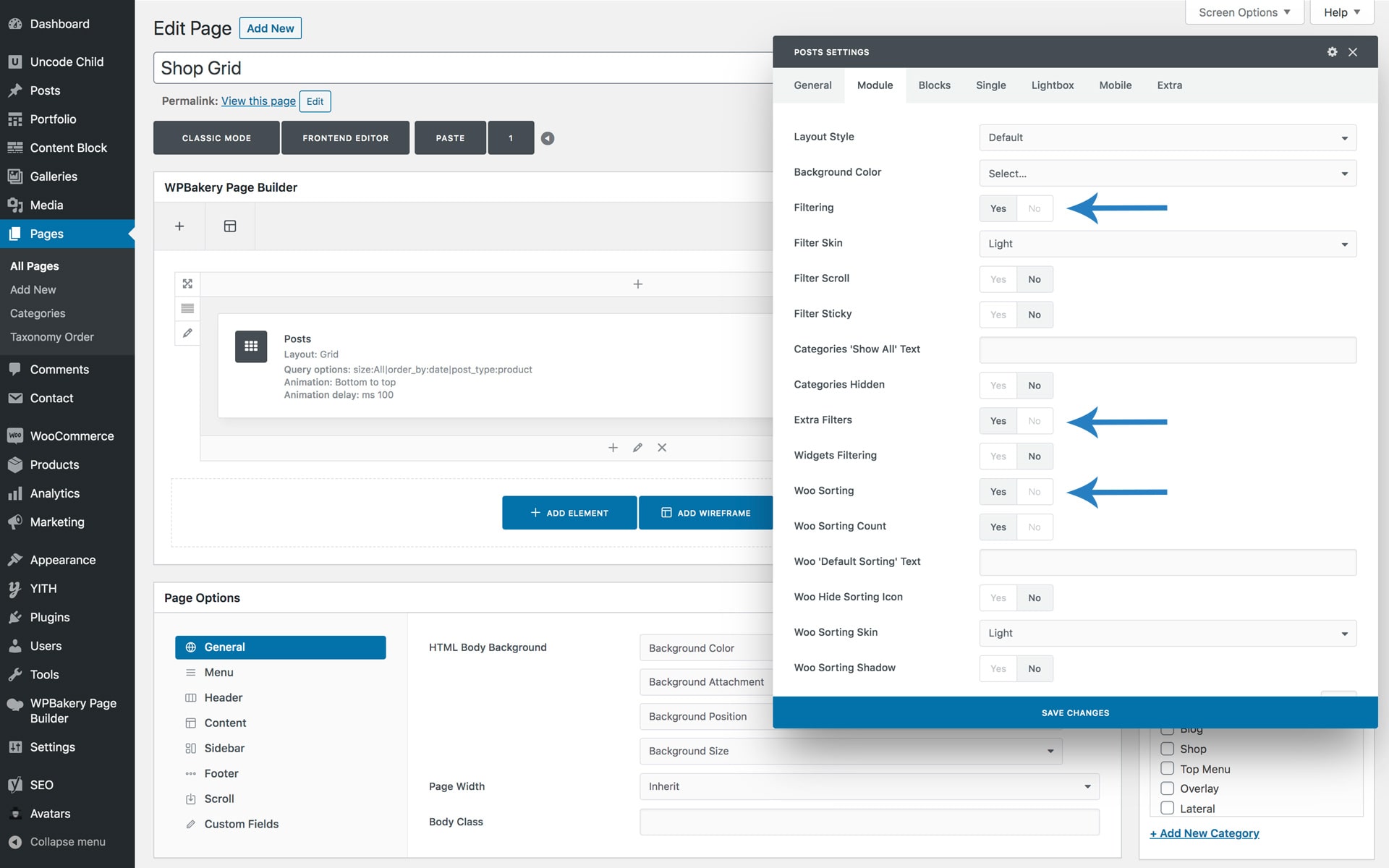
Task: Click the Posts Settings gear icon
Action: (1332, 52)
